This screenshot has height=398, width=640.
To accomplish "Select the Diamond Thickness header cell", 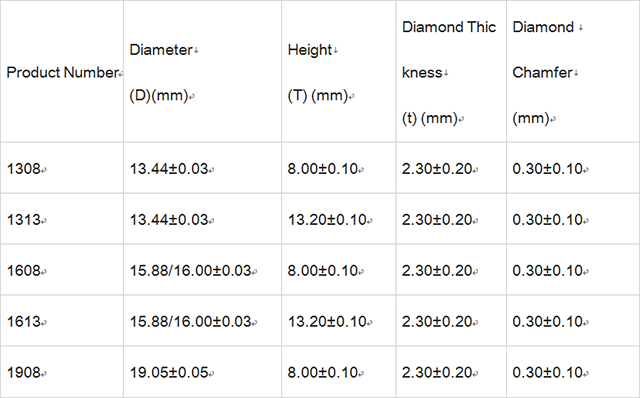I will click(451, 72).
